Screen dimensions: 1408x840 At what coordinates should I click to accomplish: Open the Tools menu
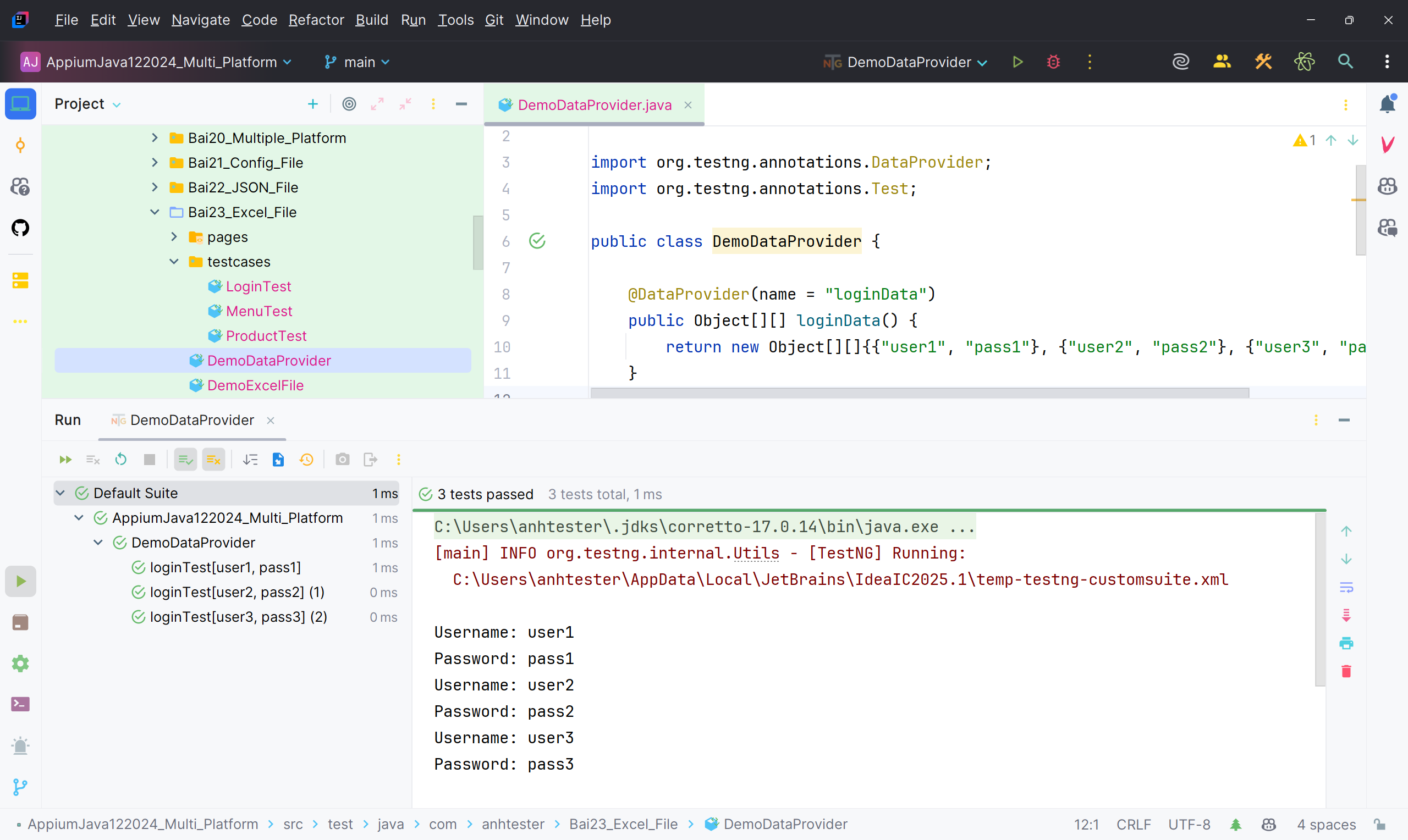coord(456,20)
